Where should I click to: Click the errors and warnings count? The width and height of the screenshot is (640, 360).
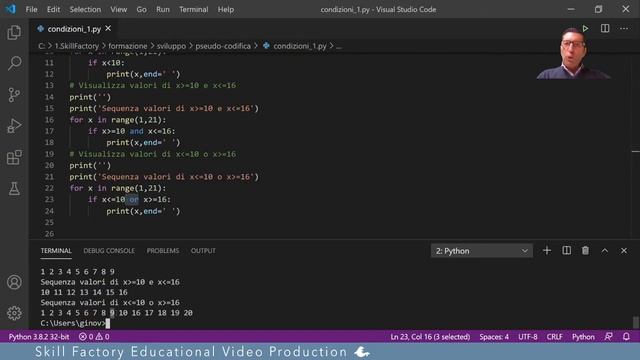tap(94, 337)
